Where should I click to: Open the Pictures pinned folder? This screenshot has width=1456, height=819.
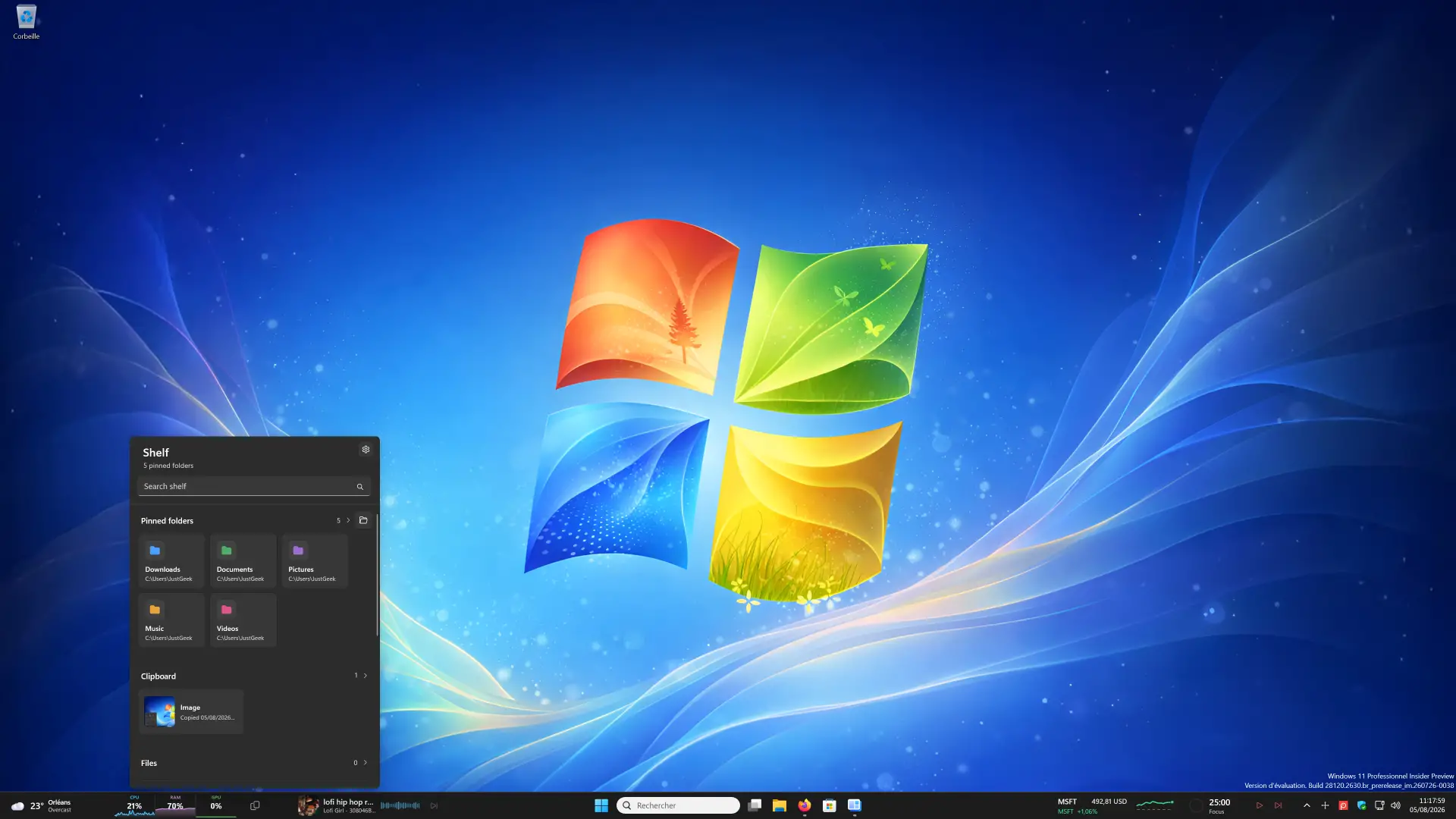(315, 561)
